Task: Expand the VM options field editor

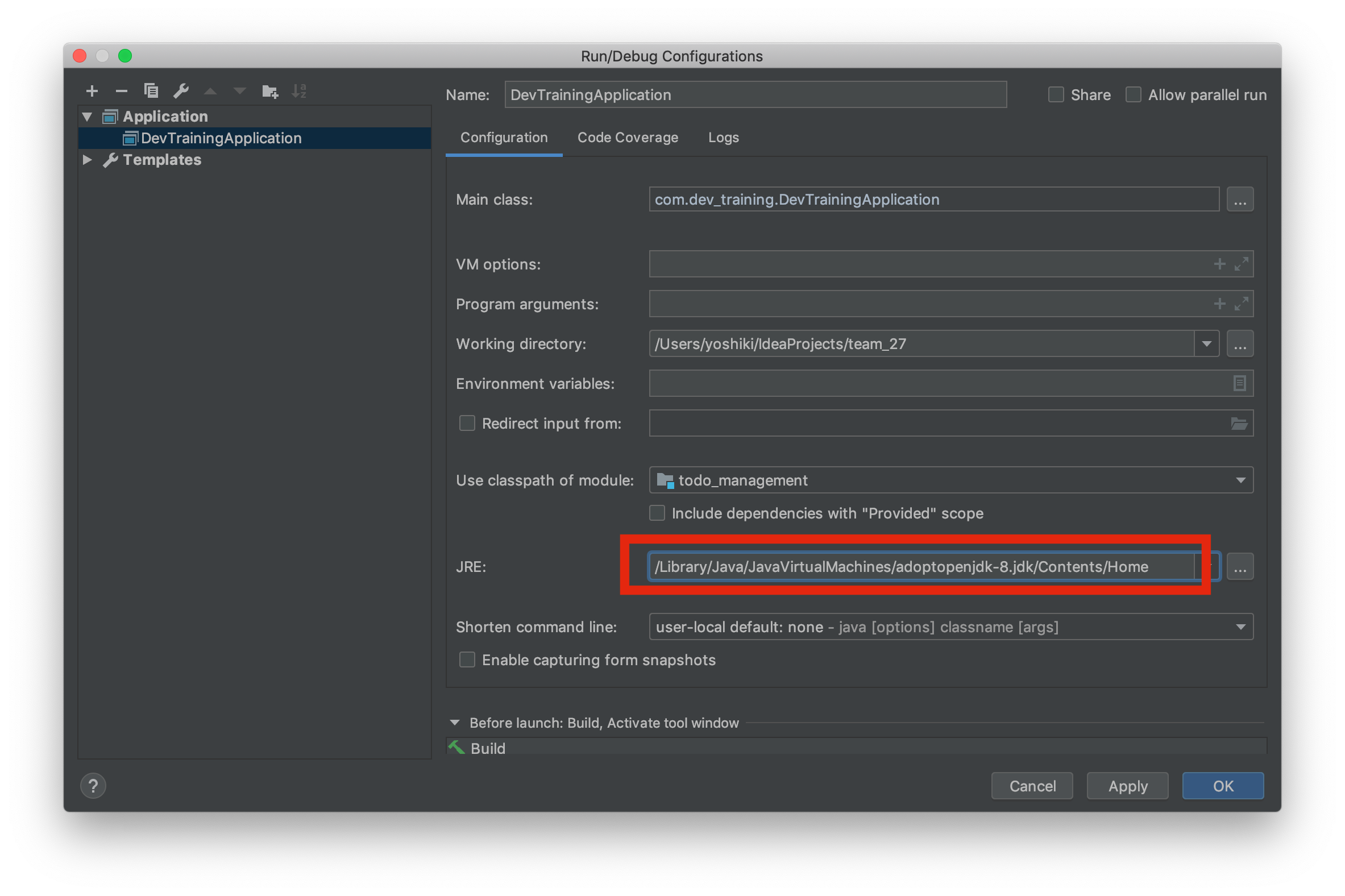Action: pyautogui.click(x=1241, y=264)
